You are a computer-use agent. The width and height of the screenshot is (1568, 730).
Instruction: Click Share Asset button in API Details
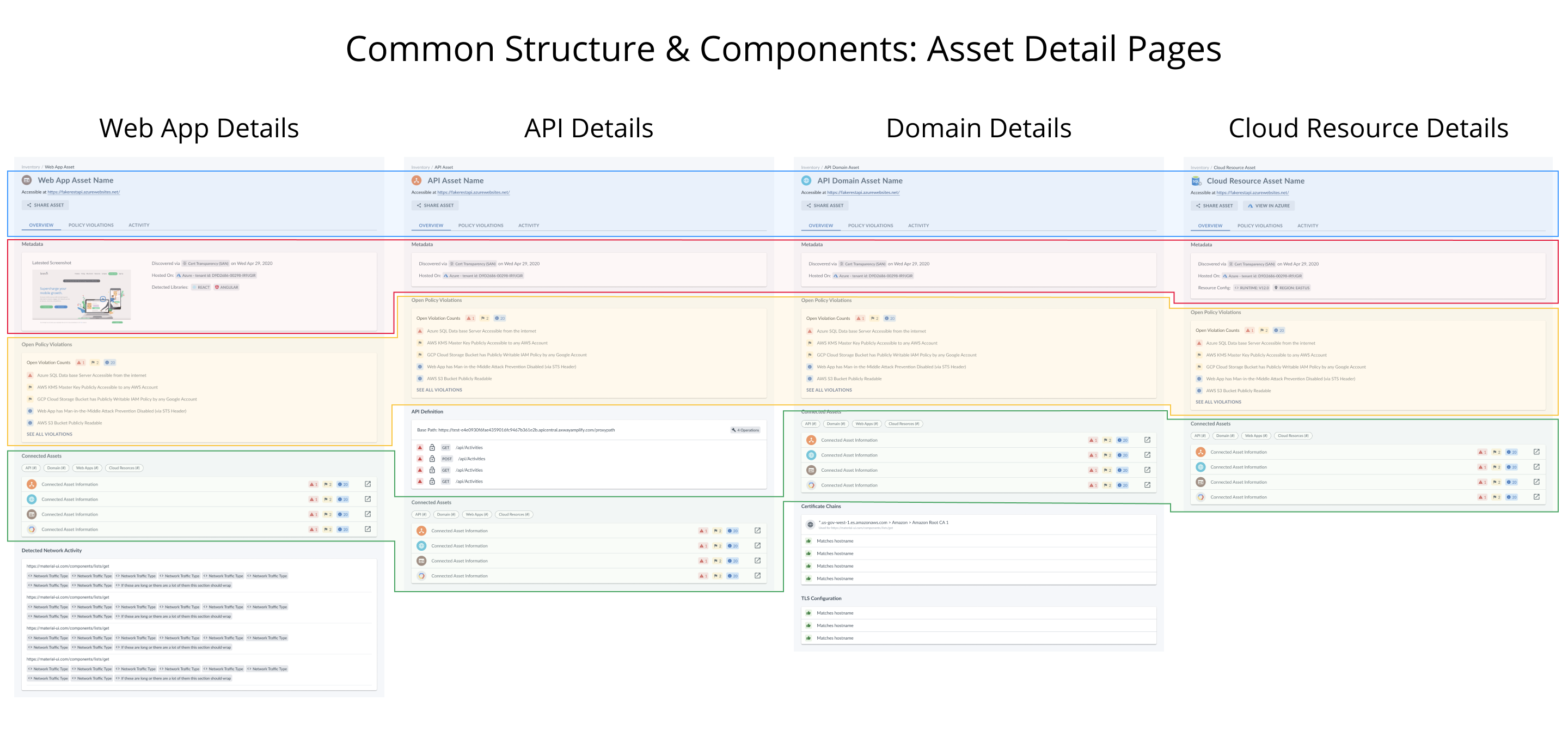[x=435, y=205]
